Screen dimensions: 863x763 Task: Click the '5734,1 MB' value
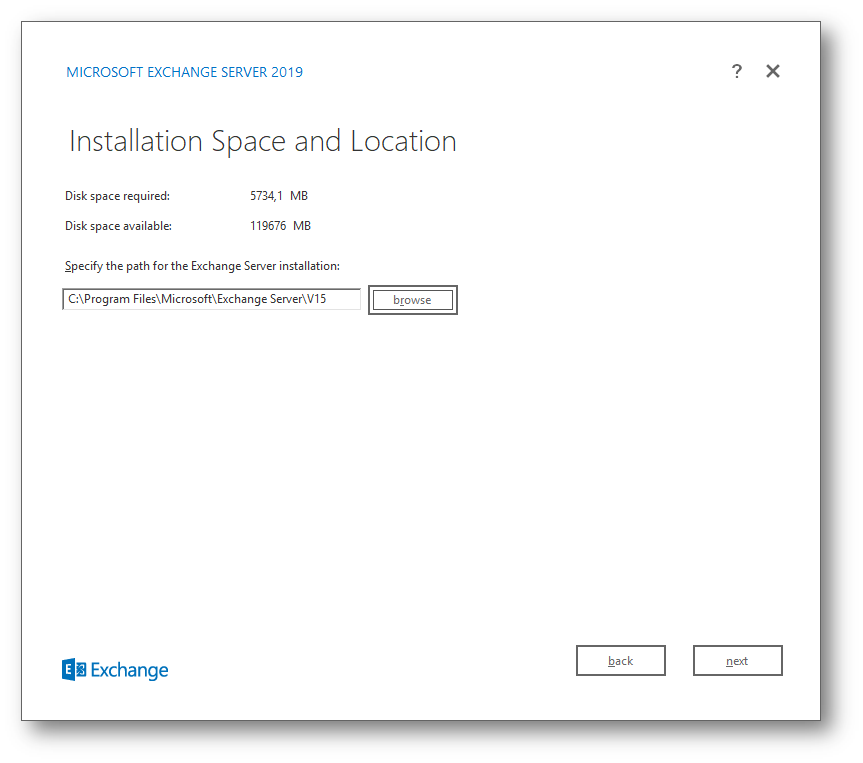click(279, 196)
